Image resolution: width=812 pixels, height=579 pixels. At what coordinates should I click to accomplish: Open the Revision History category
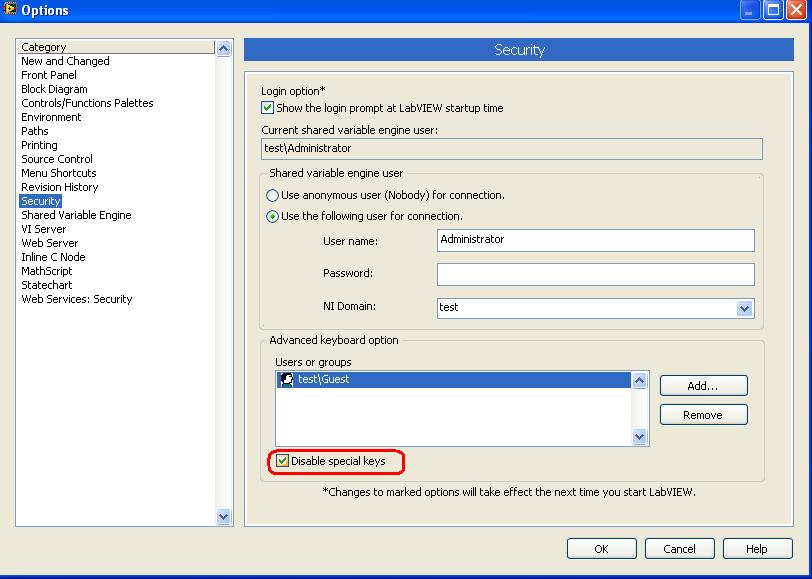coord(60,187)
